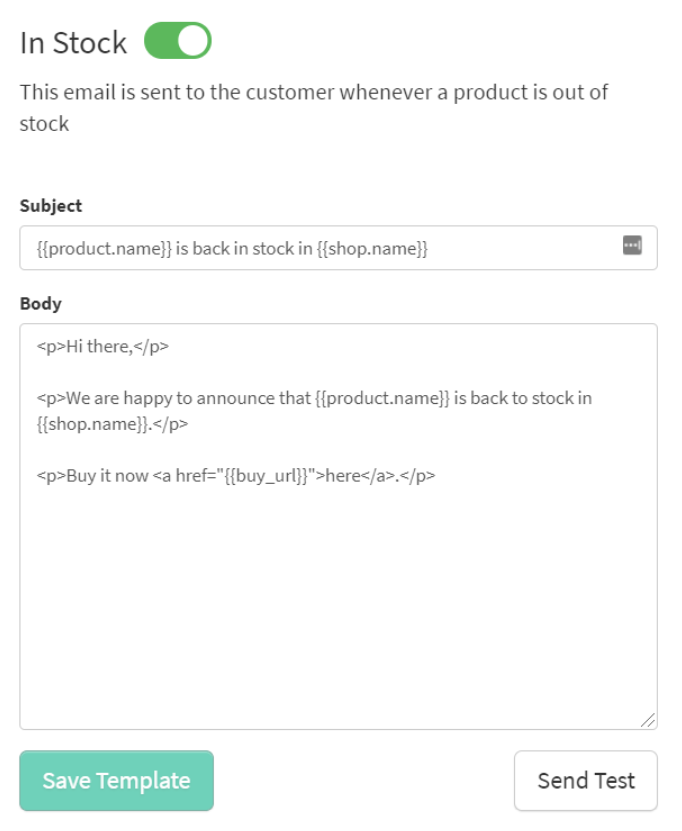Viewport: 682px width, 831px height.
Task: Click the 'here' anchor text in Body
Action: click(x=343, y=476)
